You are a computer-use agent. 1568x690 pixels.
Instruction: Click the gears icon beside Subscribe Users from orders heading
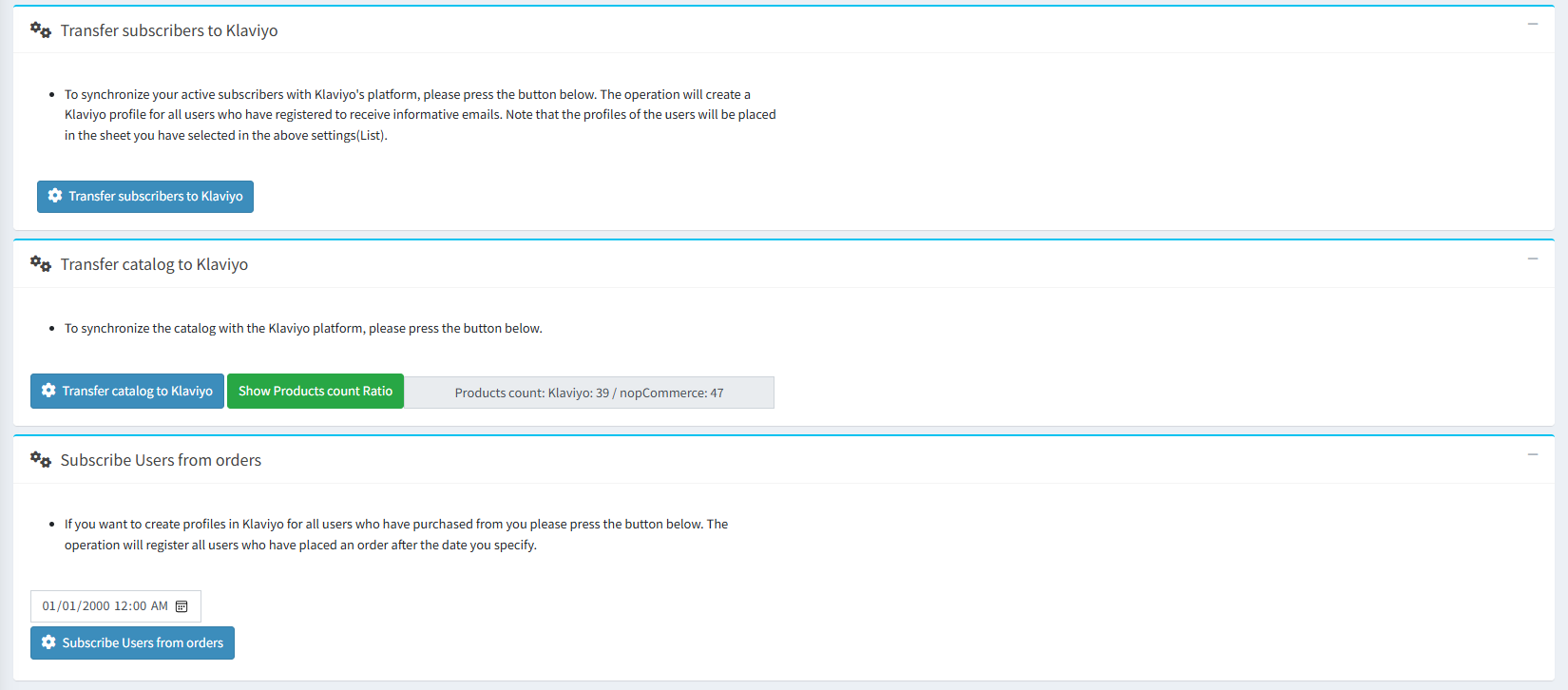pyautogui.click(x=41, y=460)
